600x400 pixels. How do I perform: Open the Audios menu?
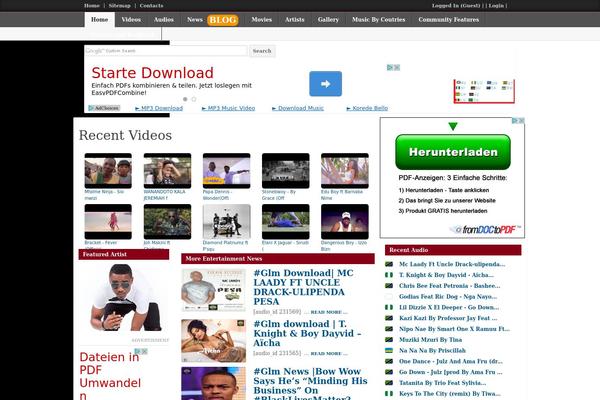(164, 20)
